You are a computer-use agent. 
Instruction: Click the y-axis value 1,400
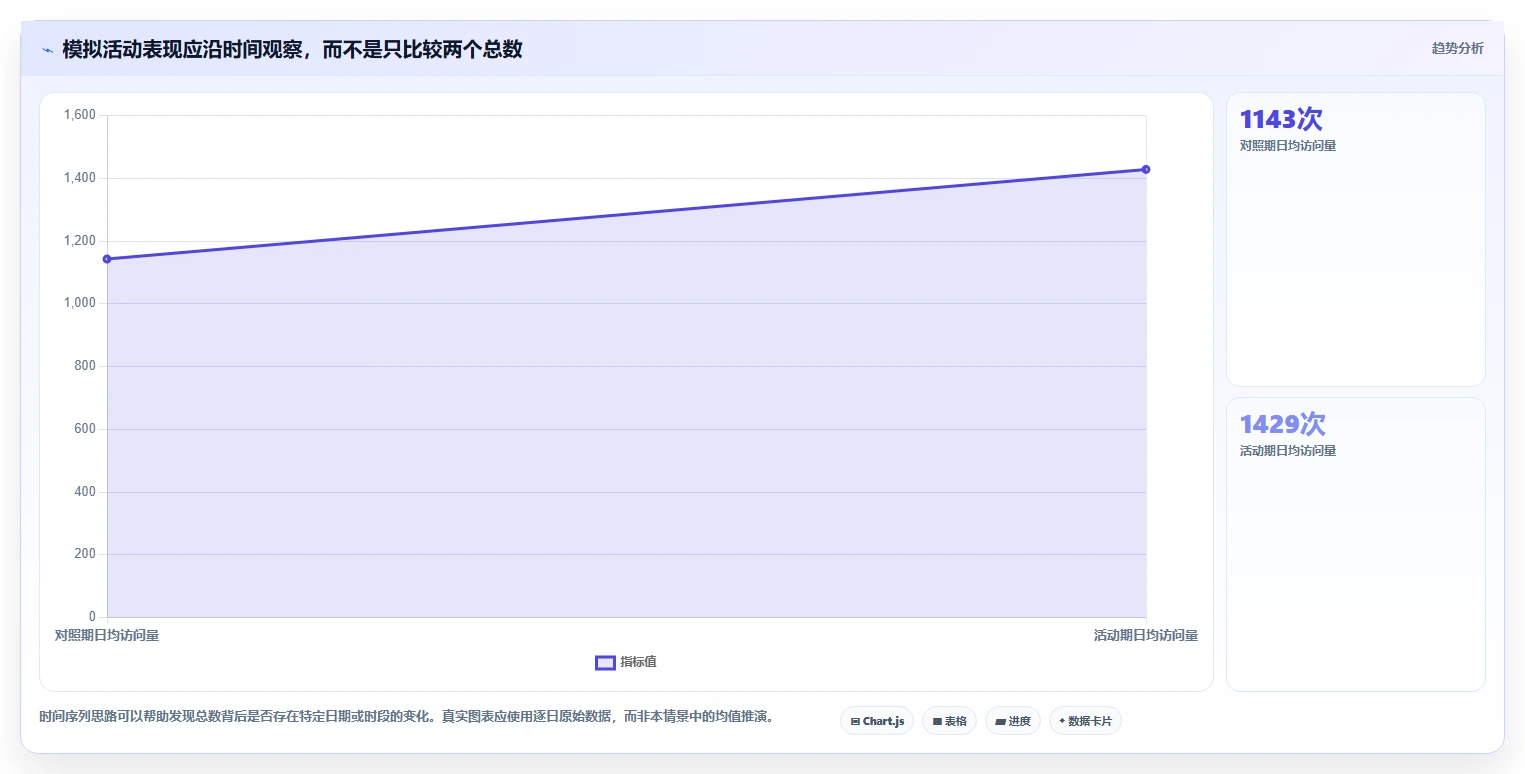[x=79, y=178]
